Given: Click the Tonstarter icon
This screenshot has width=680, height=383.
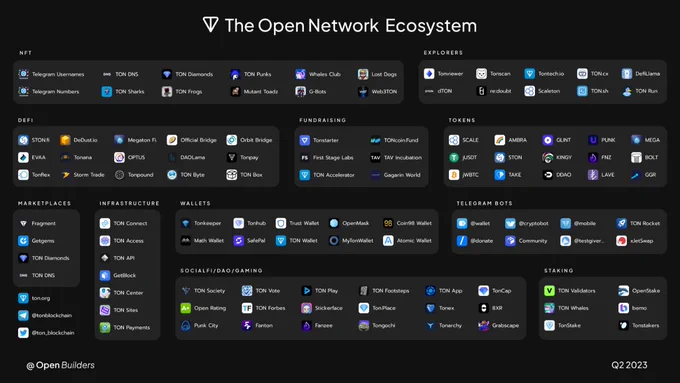Looking at the screenshot, I should [x=304, y=140].
